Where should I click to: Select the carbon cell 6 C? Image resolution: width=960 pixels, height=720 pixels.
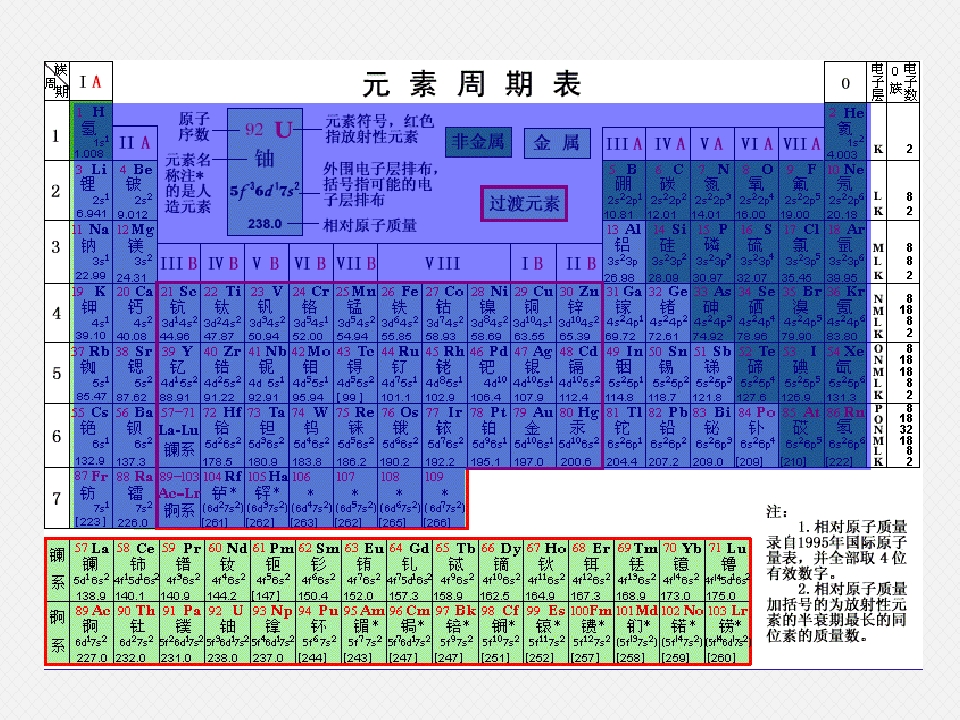(x=668, y=190)
